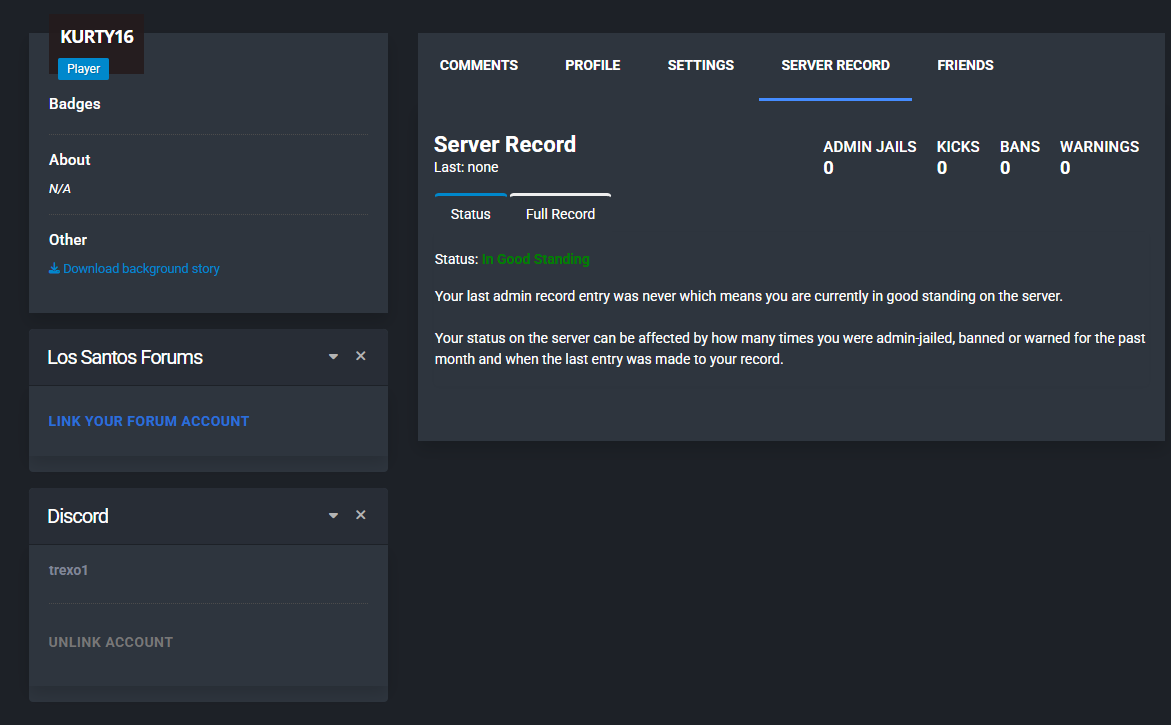
Task: Click Link Your Forum Account
Action: (148, 421)
